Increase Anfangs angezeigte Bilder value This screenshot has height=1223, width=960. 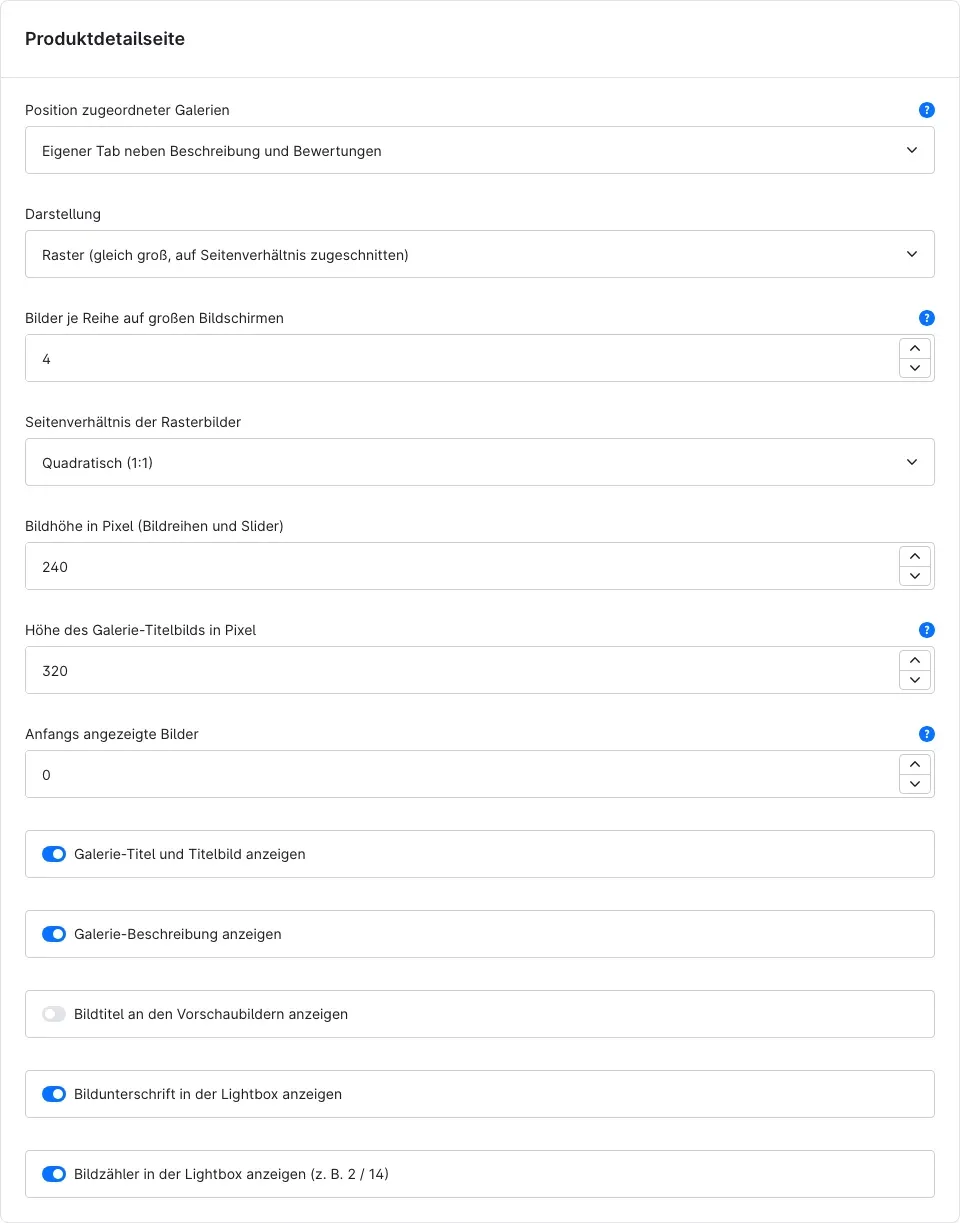(915, 764)
